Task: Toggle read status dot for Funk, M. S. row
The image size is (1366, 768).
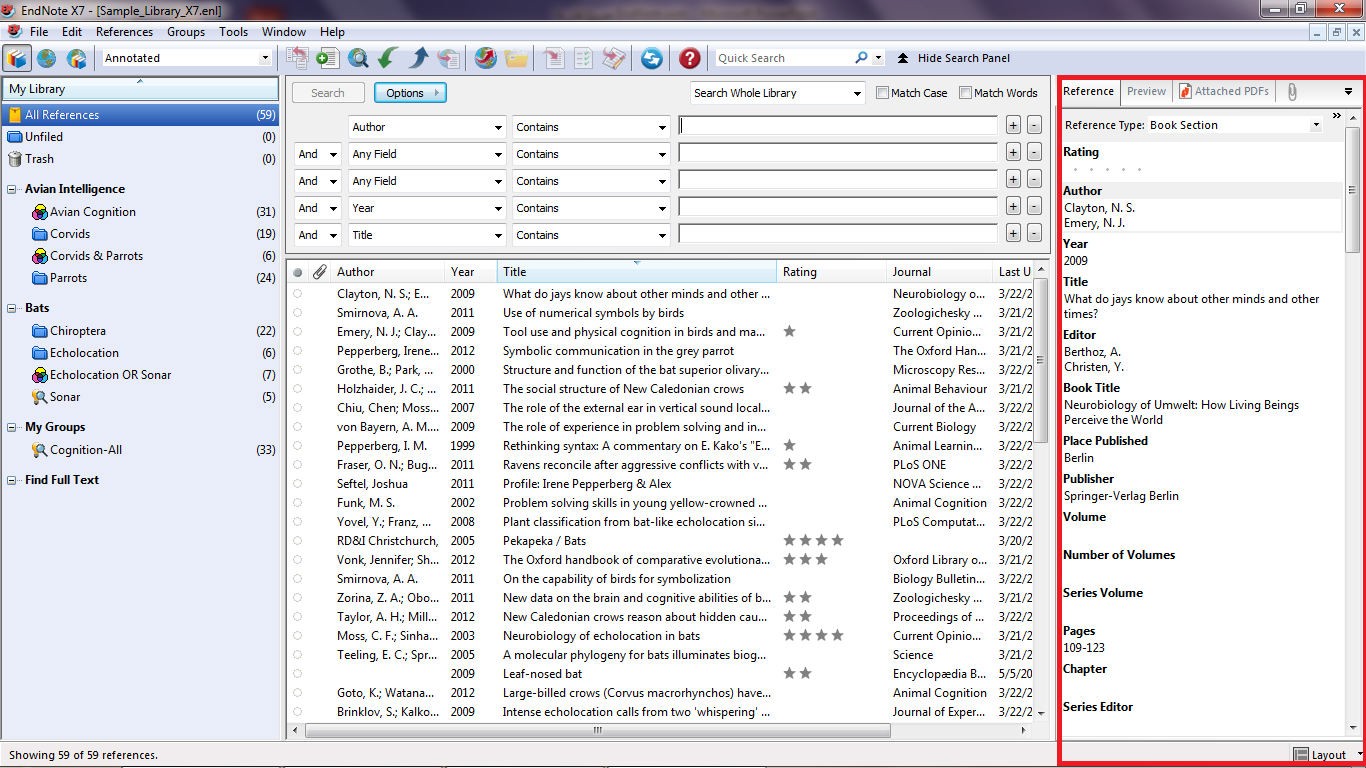Action: pyautogui.click(x=297, y=503)
